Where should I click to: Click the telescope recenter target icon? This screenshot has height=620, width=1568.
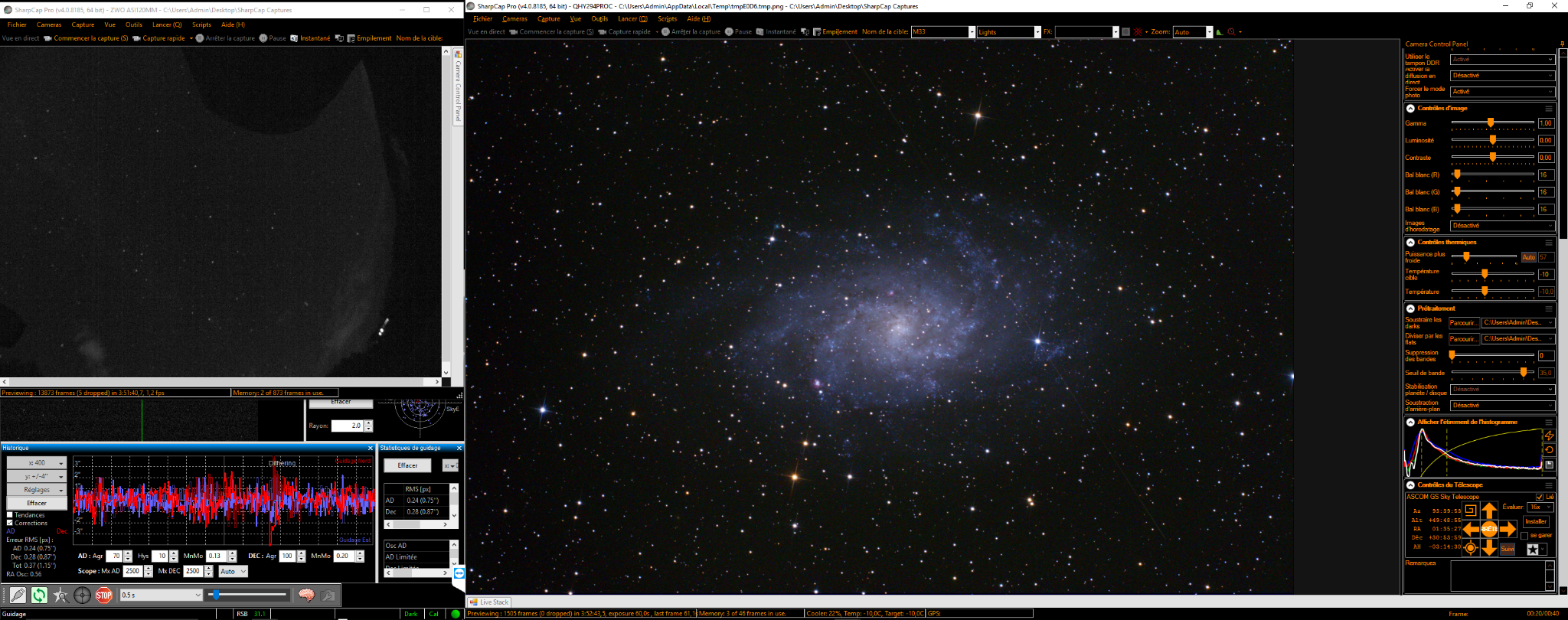point(1470,548)
